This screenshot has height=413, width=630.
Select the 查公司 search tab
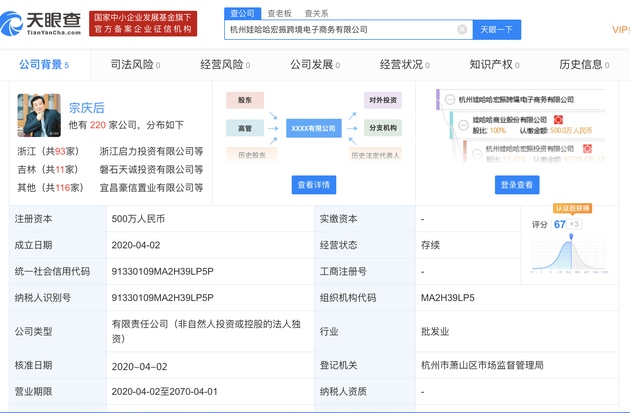coord(242,13)
